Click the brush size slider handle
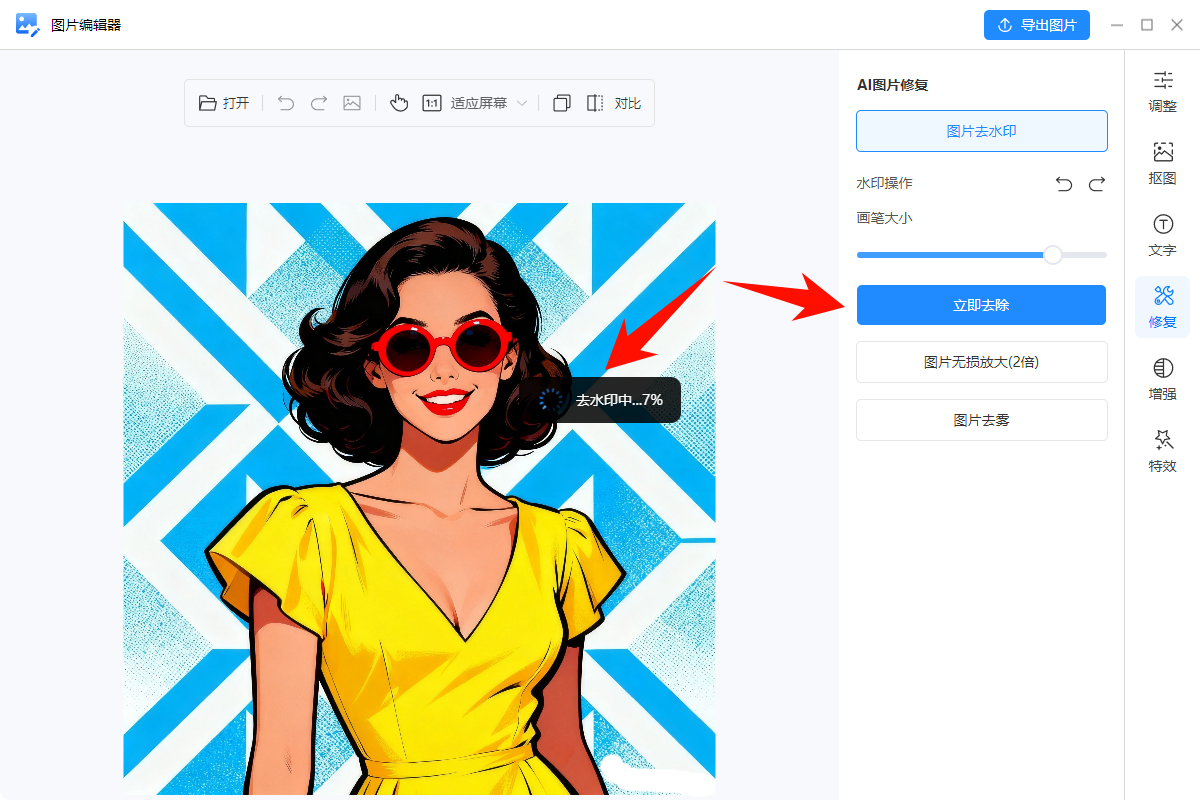 coord(1052,255)
